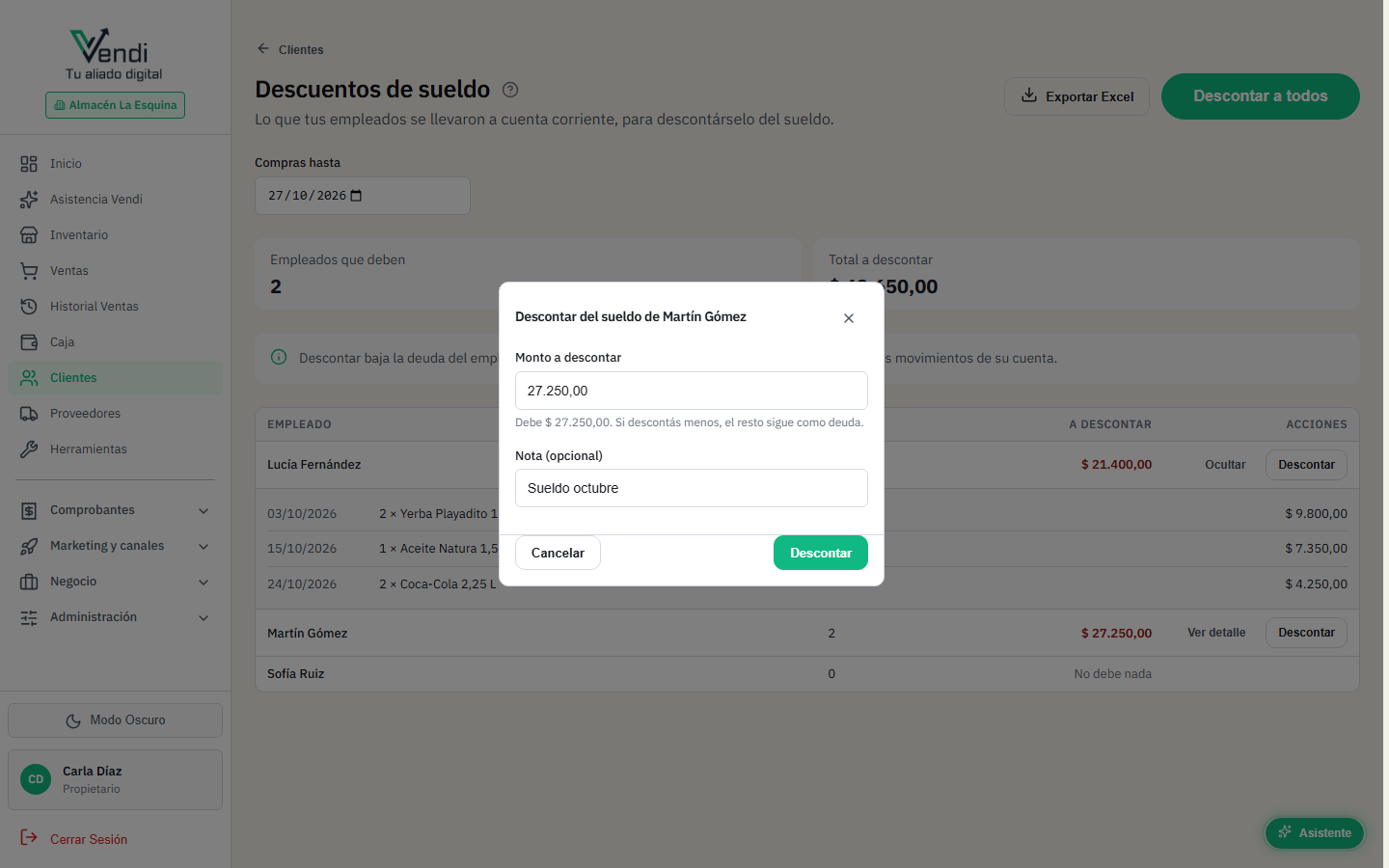Click Cancelar in the dialog

point(558,553)
